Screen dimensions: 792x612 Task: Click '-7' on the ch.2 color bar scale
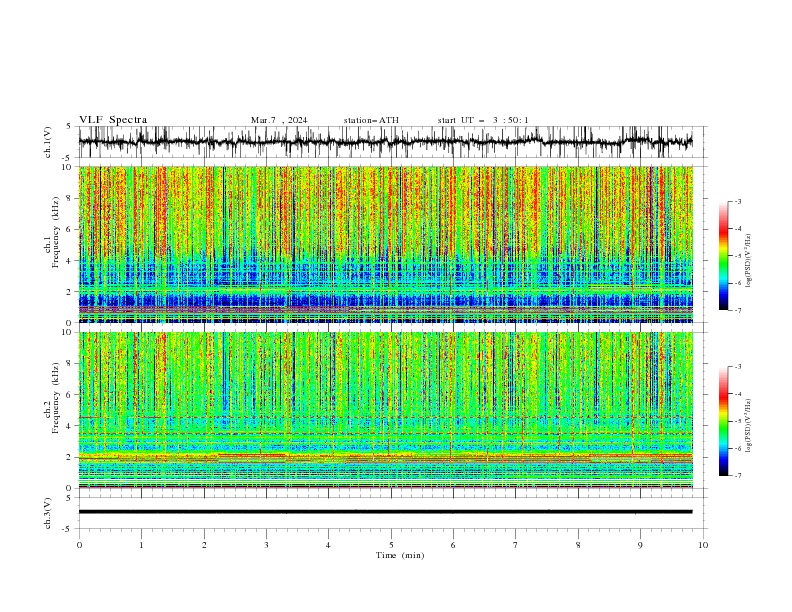(738, 475)
